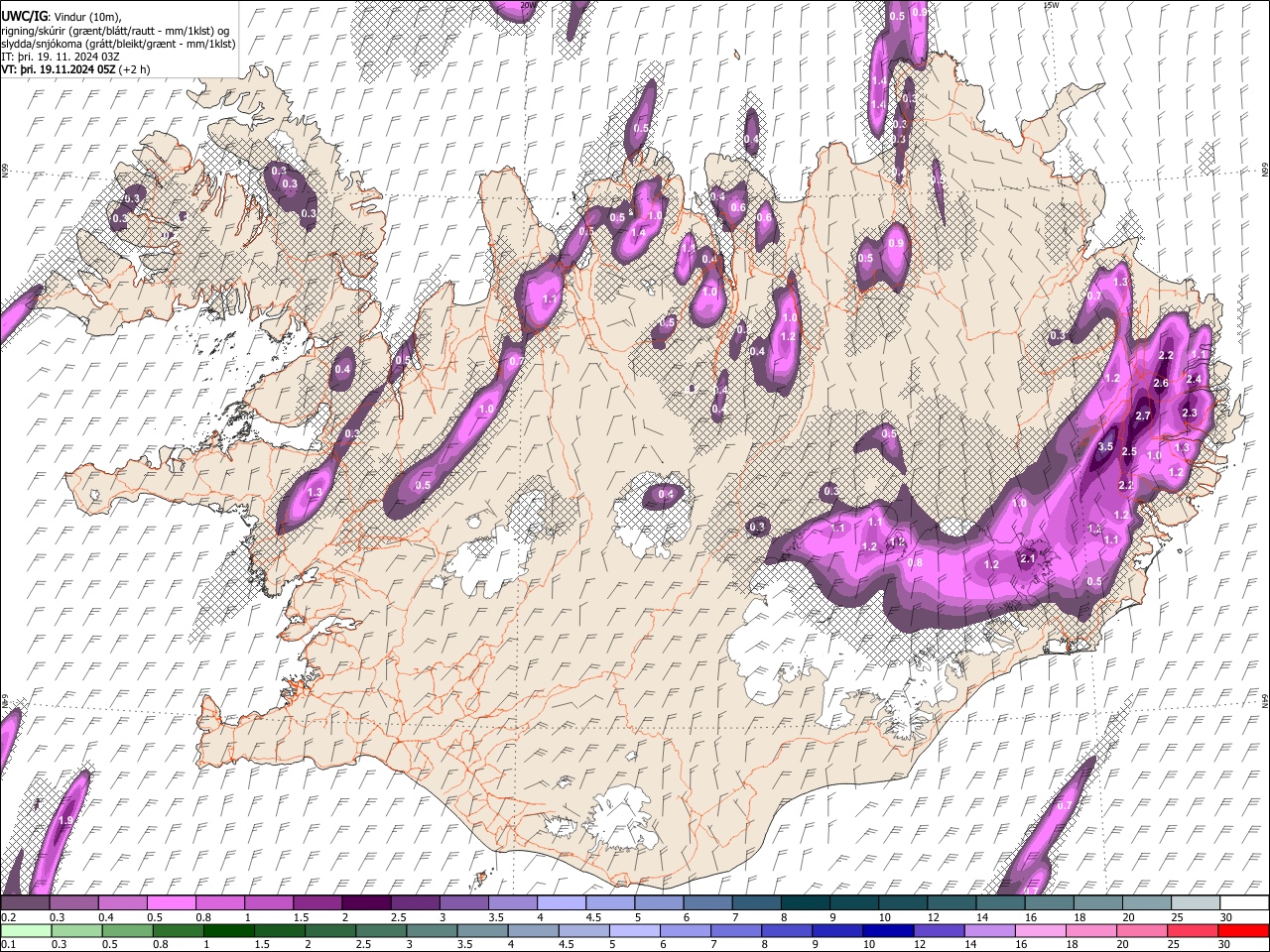Click lower legend swatch starting at 20
1270x952 pixels.
pyautogui.click(x=1143, y=930)
